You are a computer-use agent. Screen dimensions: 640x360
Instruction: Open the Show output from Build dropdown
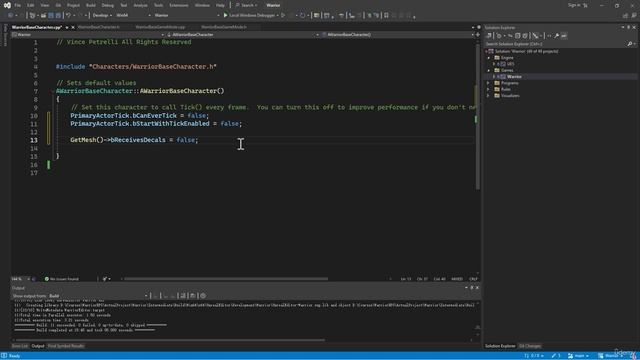(98, 296)
